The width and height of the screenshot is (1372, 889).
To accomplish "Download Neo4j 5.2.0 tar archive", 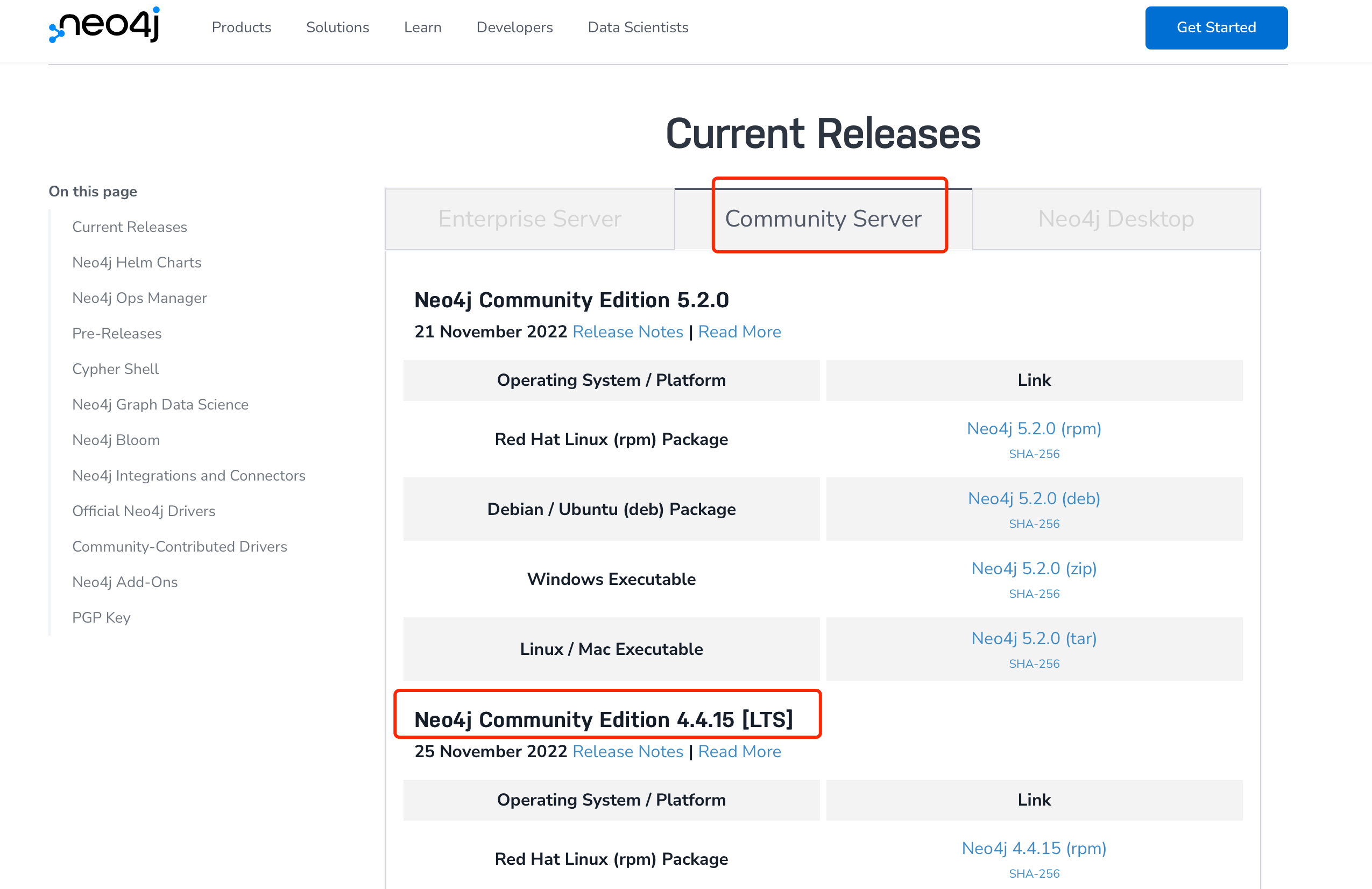I will (x=1034, y=638).
